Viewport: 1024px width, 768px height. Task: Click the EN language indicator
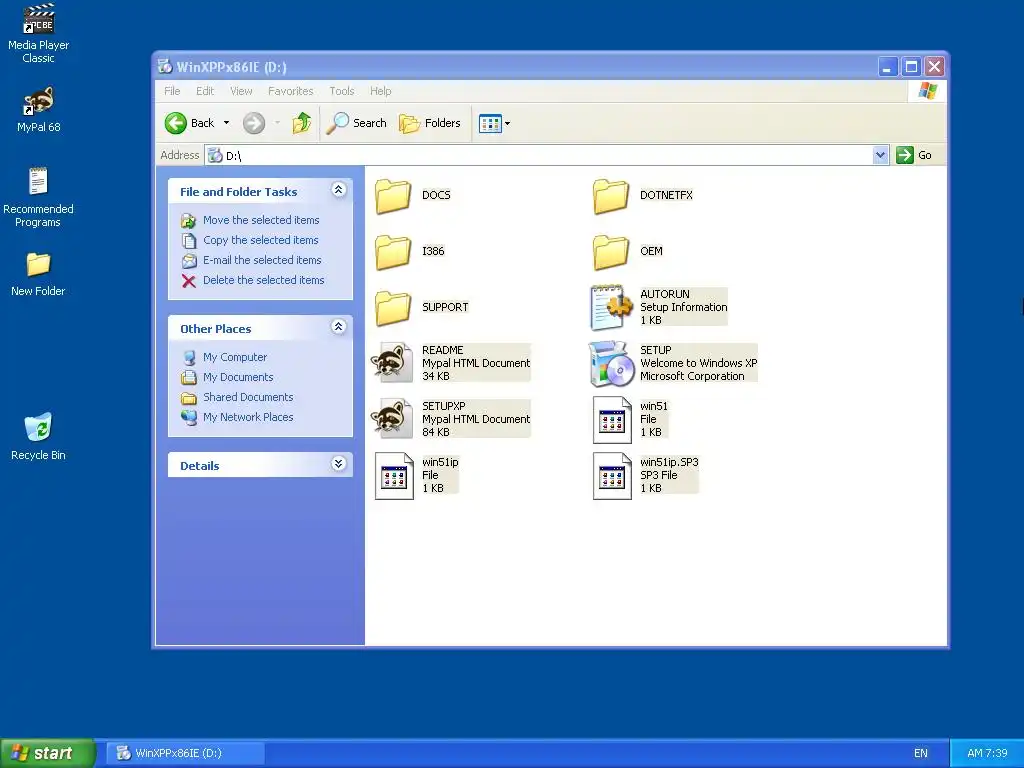pyautogui.click(x=921, y=754)
